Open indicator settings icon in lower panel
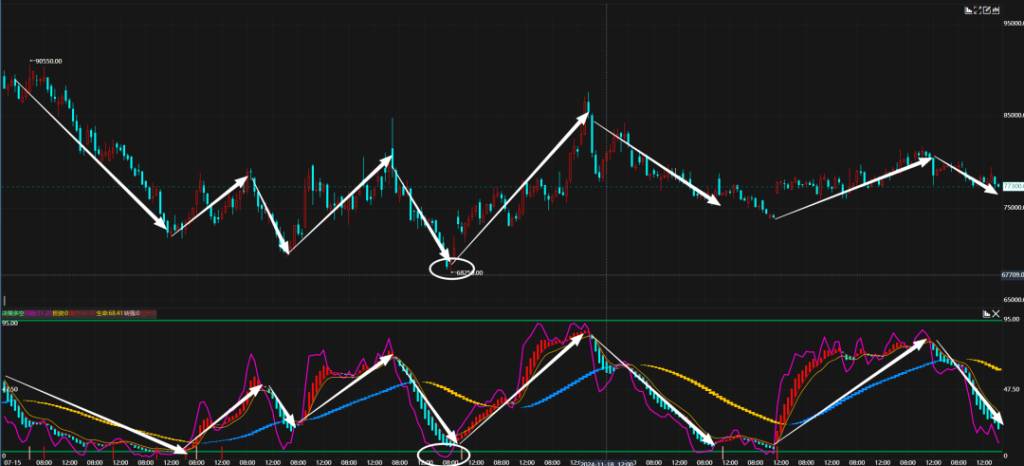Screen dimensions: 1024x466 (x=987, y=314)
